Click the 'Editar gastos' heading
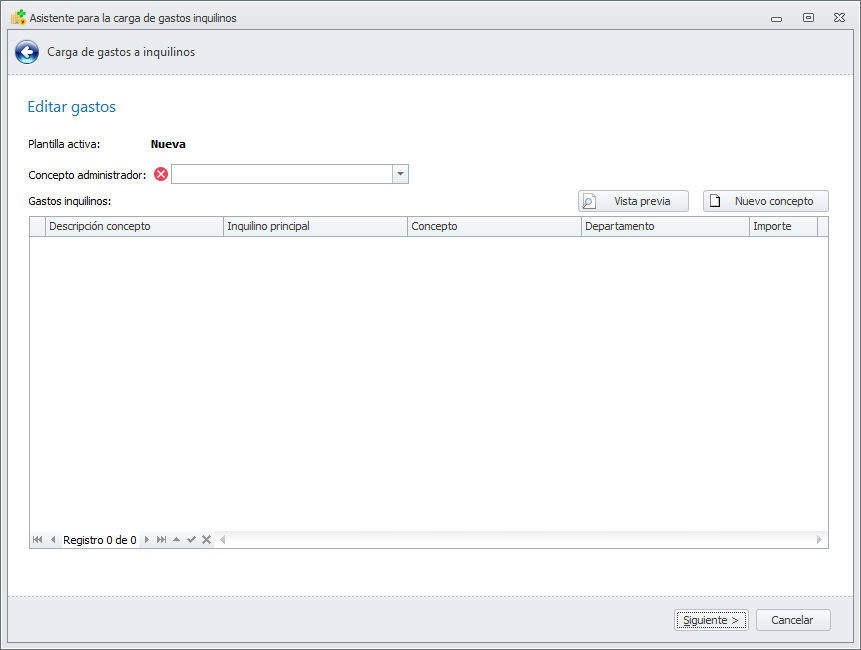The width and height of the screenshot is (861, 650). point(71,107)
